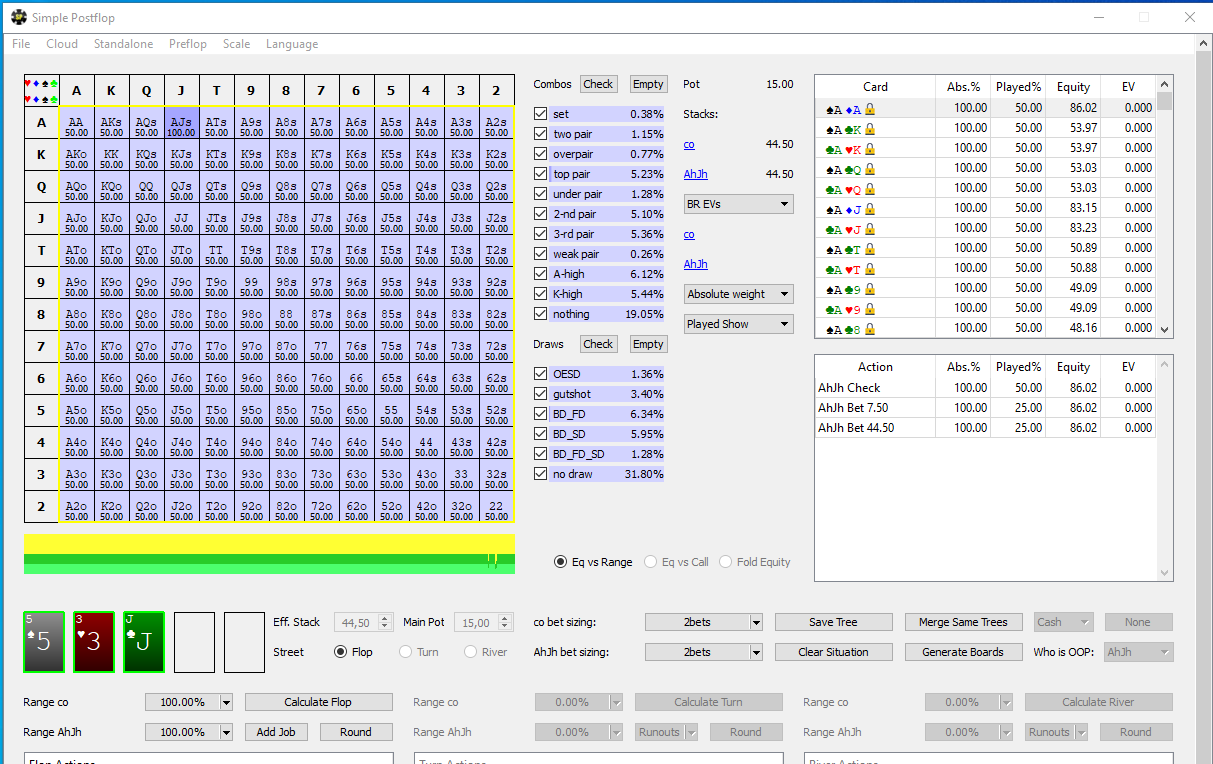
Task: Open the Cloud menu
Action: tap(62, 44)
